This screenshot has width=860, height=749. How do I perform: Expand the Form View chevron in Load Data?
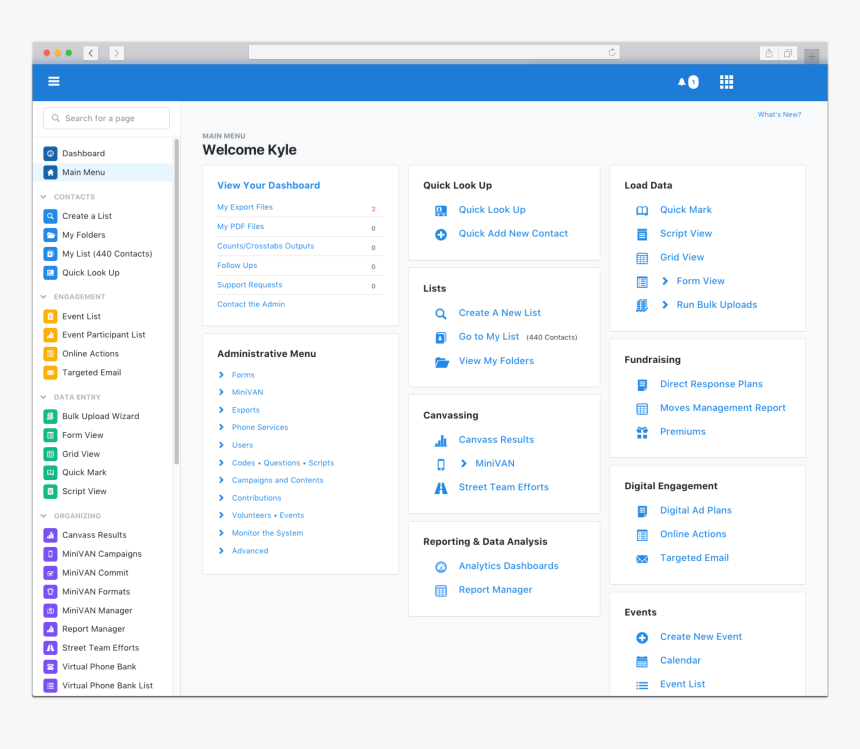click(665, 281)
